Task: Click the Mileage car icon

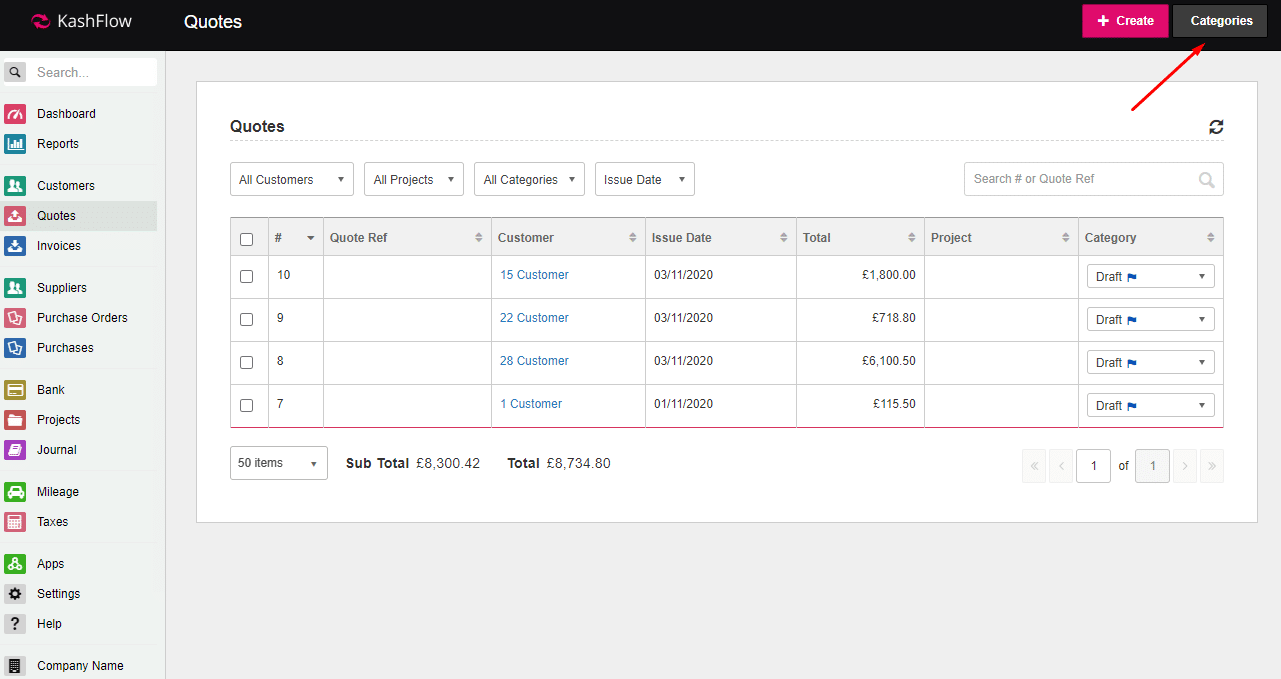Action: (x=15, y=492)
